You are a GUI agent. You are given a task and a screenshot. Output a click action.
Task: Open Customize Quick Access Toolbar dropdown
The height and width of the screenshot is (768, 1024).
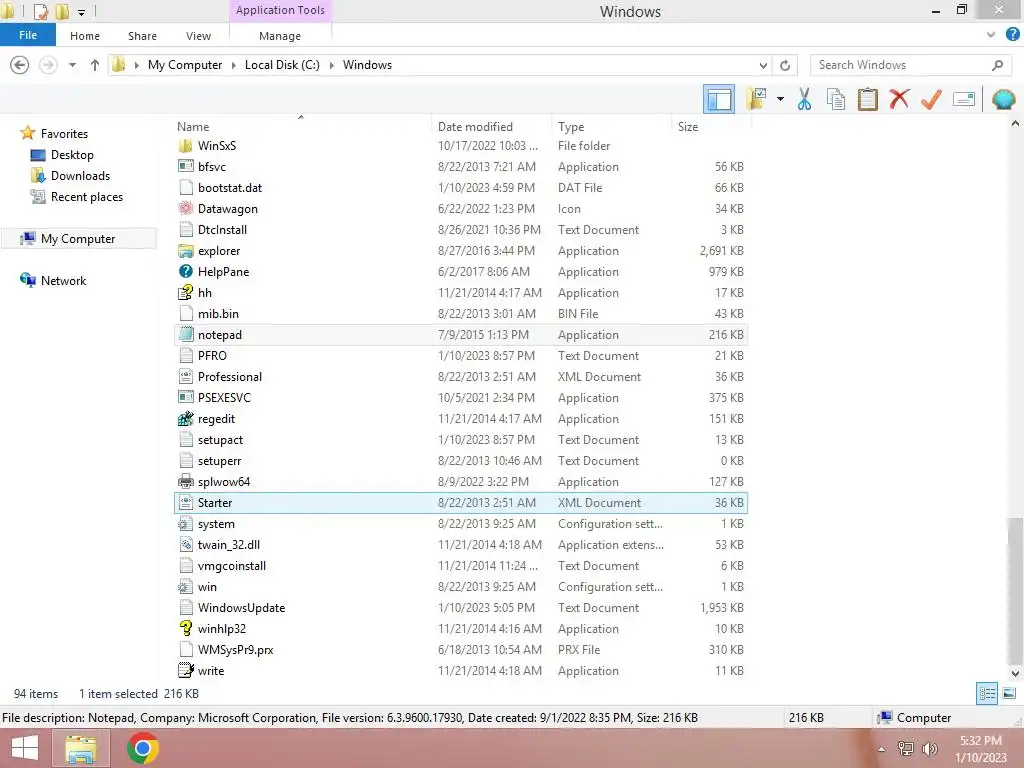(81, 12)
